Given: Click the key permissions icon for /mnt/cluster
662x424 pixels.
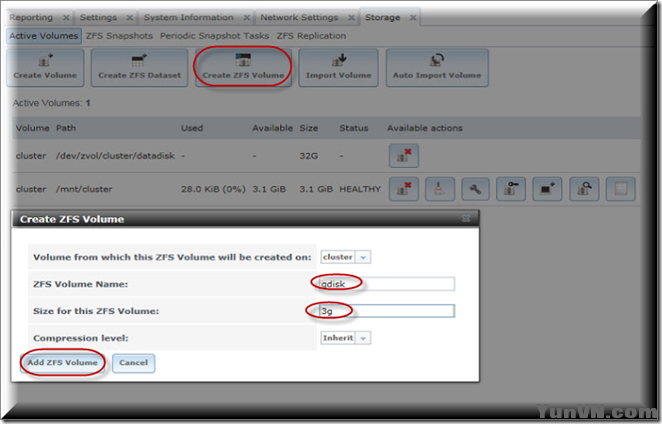Looking at the screenshot, I should coord(511,189).
